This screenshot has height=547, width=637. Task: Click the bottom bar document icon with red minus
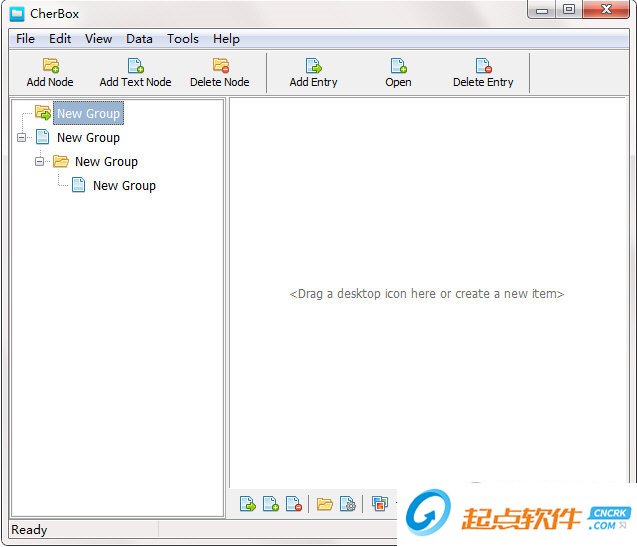(294, 504)
